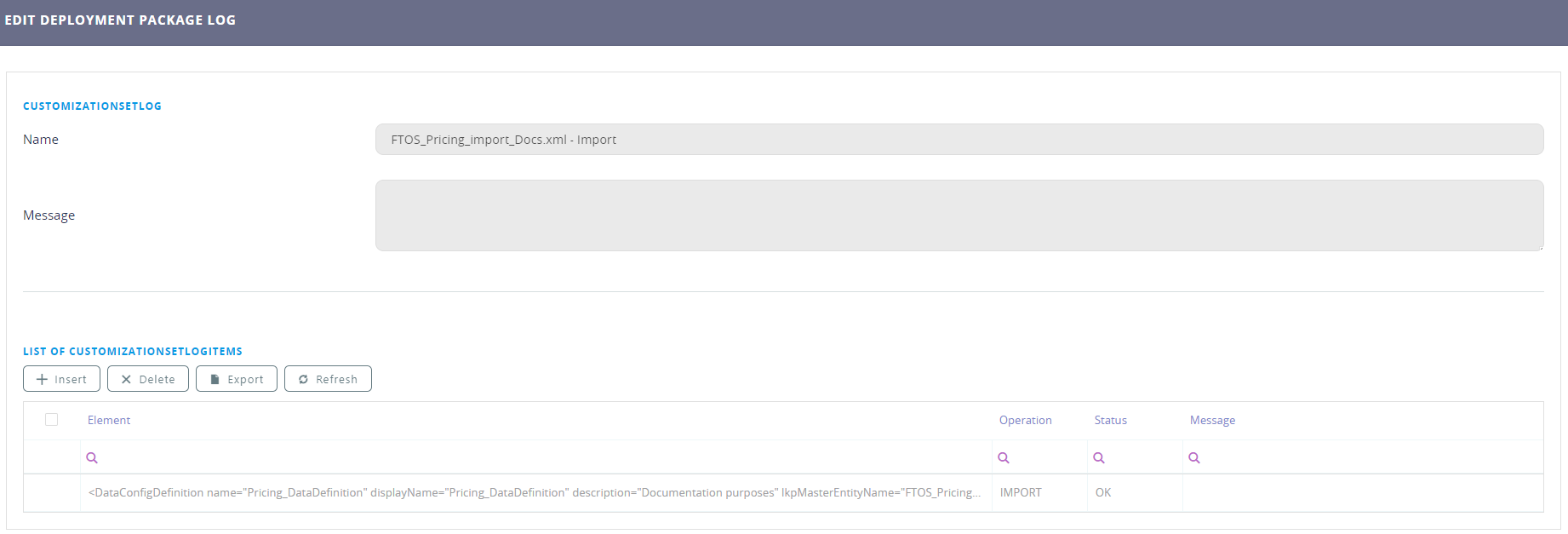Click the file icon on Export
Viewport: 1568px width, 534px height.
pyautogui.click(x=215, y=379)
